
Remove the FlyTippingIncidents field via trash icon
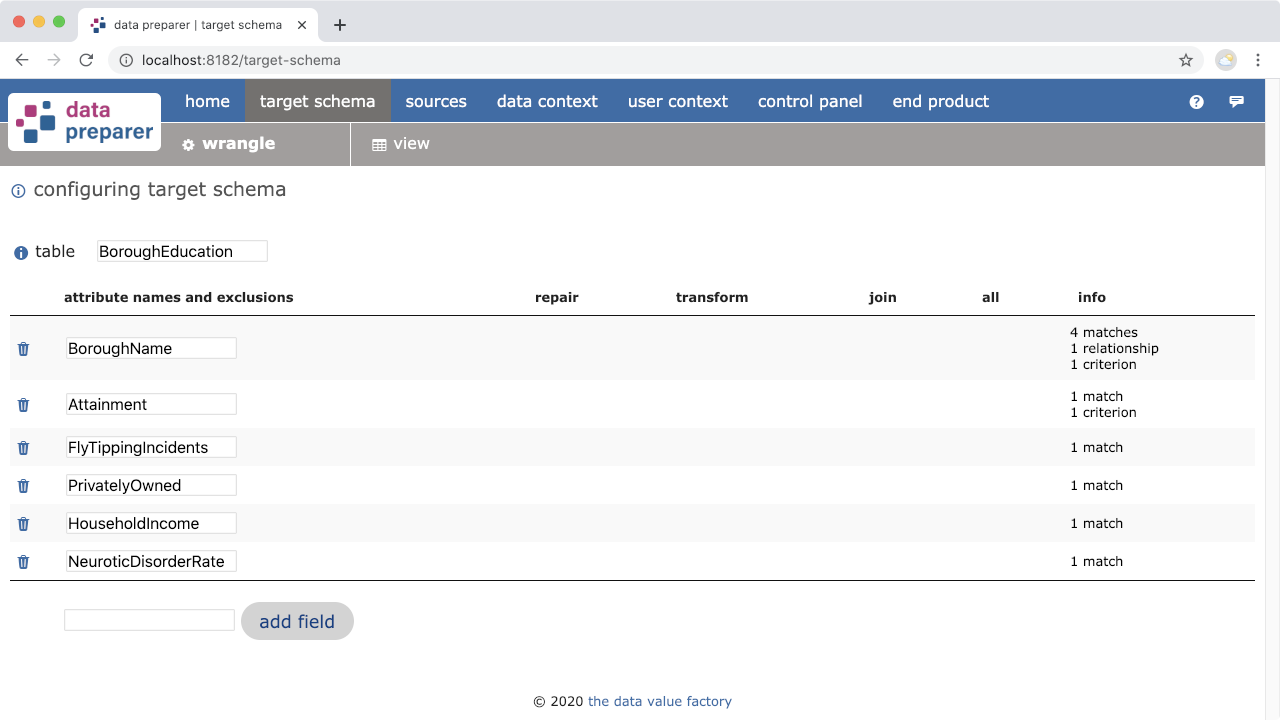click(x=23, y=448)
